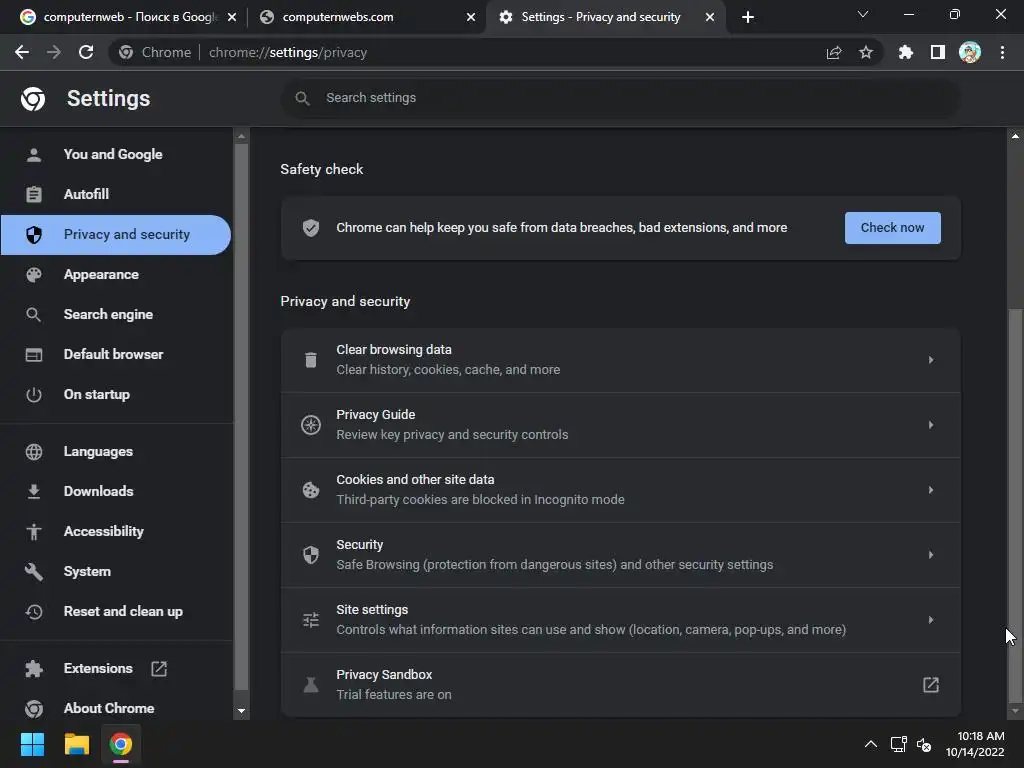
Task: Open a new tab with plus button
Action: [x=748, y=17]
